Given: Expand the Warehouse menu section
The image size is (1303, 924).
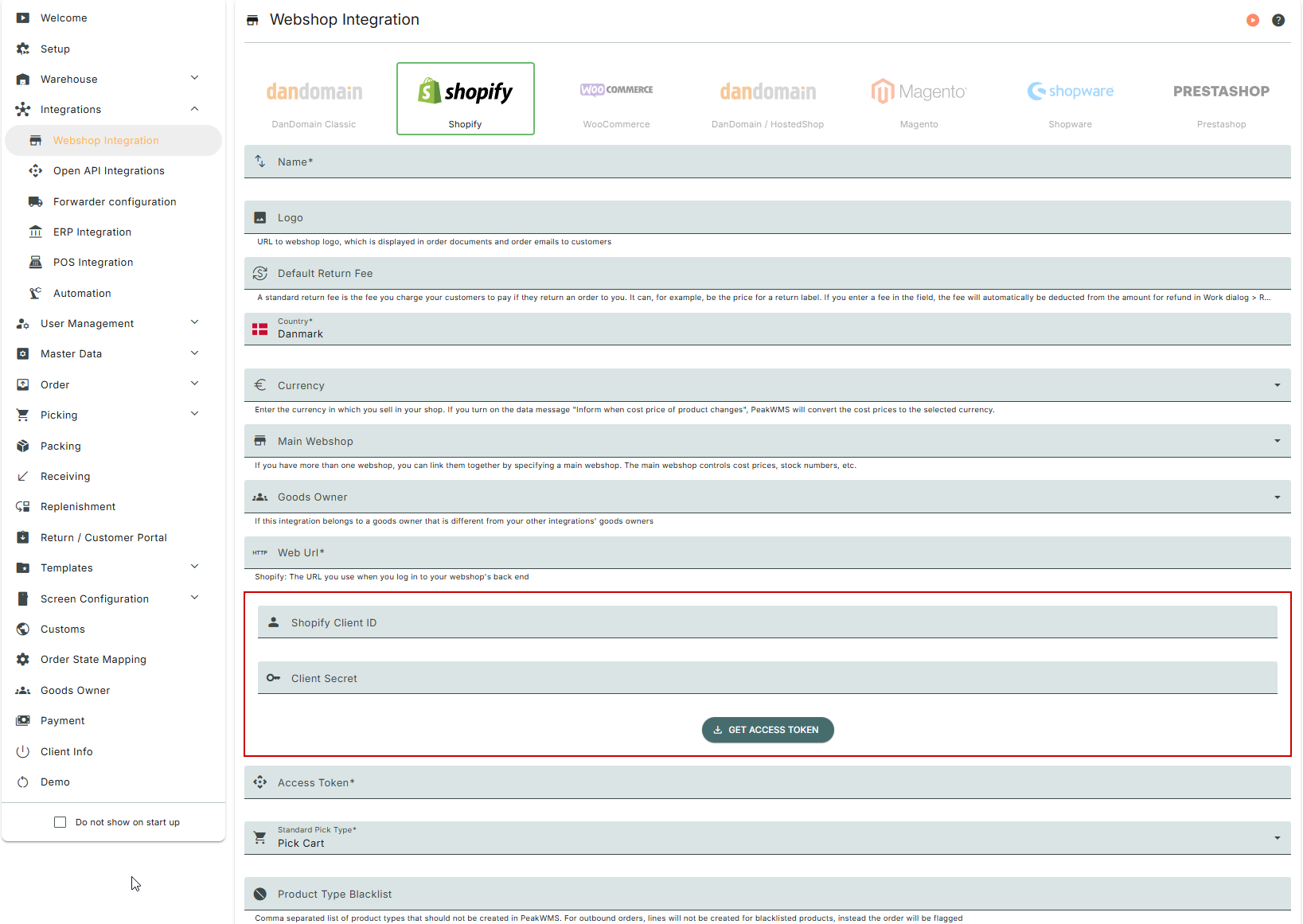Looking at the screenshot, I should coord(194,78).
